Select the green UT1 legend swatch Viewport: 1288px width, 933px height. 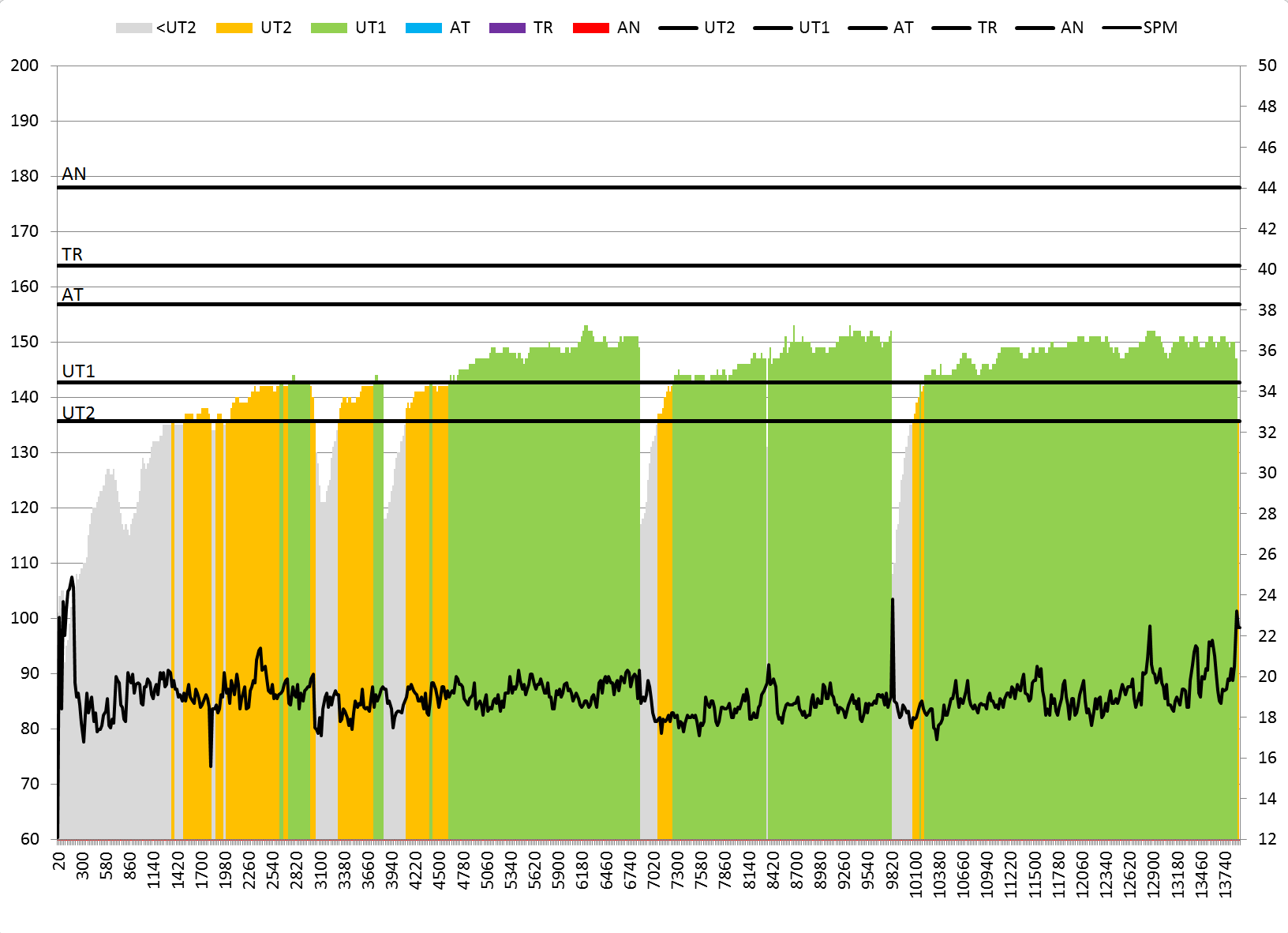328,28
